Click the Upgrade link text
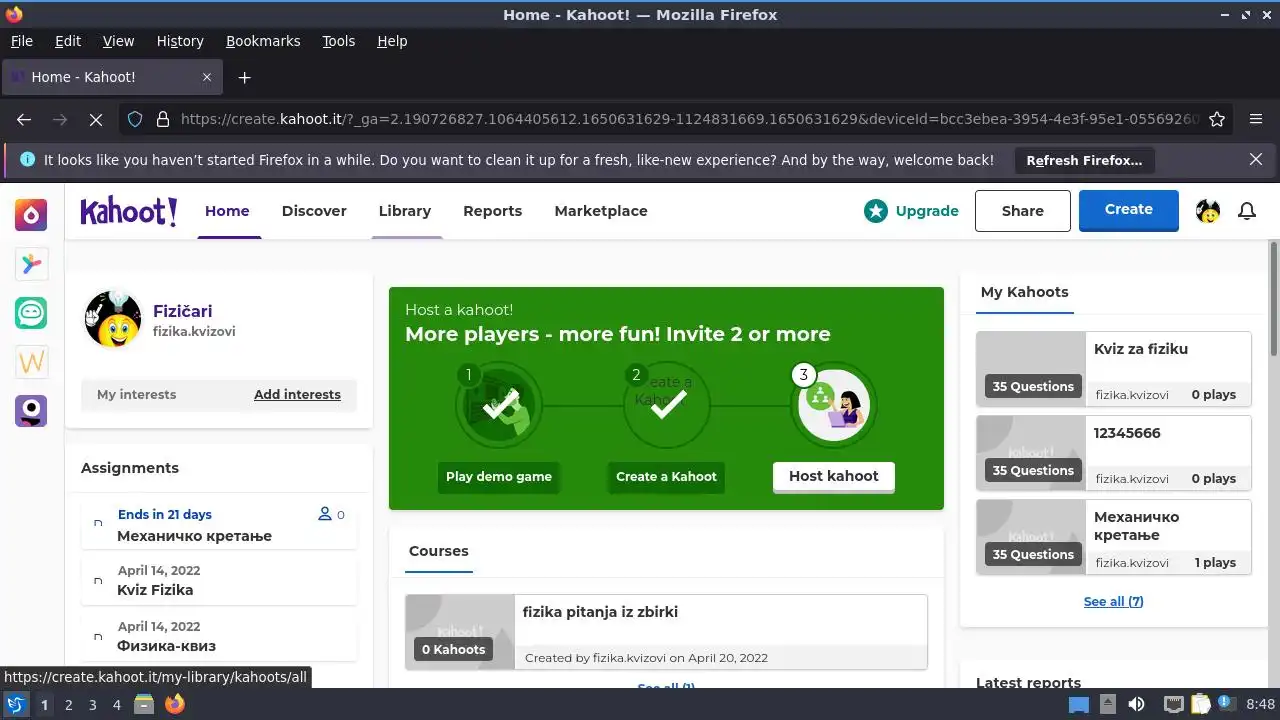The height and width of the screenshot is (720, 1280). click(x=927, y=211)
